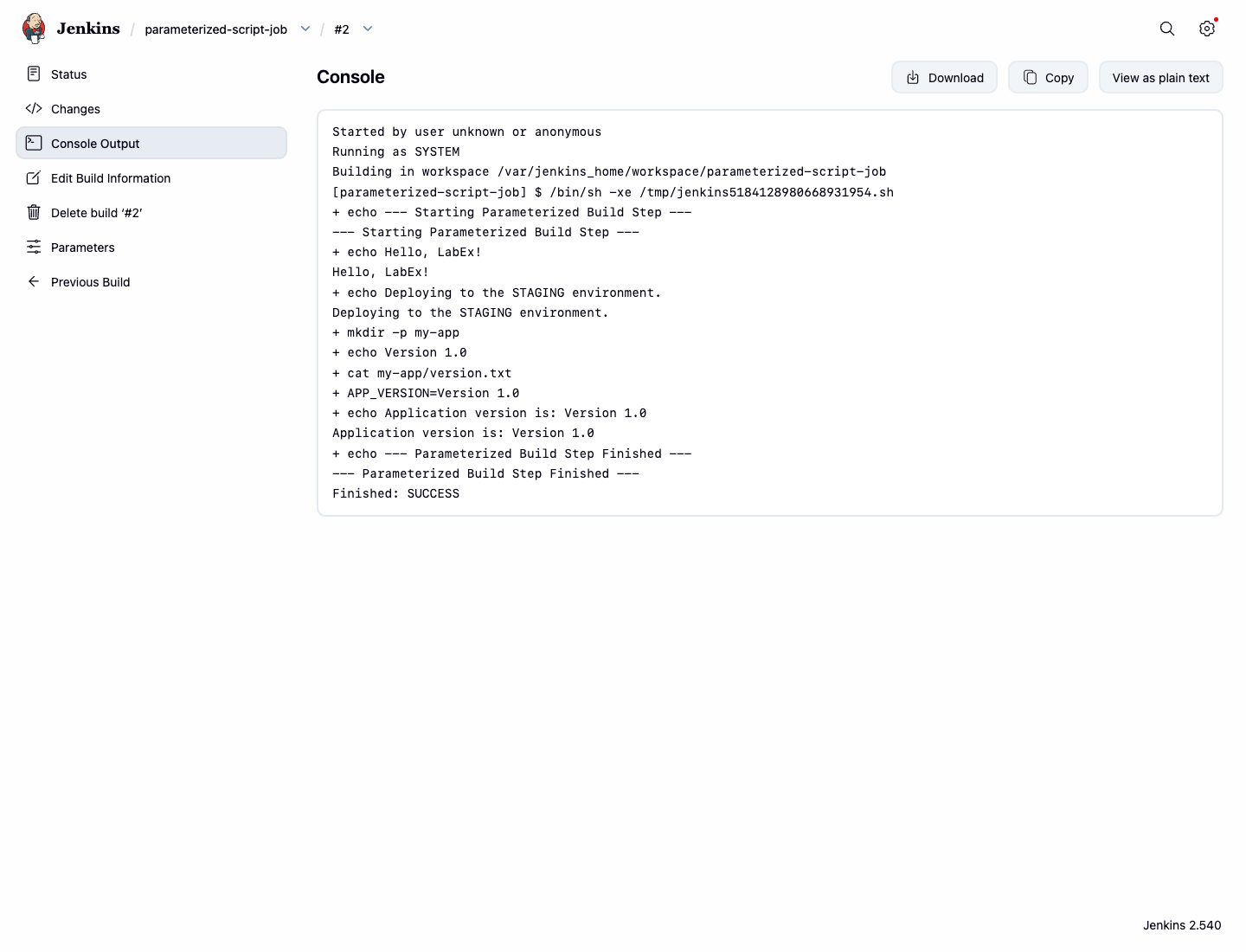Click the Changes code brackets icon
The height and width of the screenshot is (952, 1246).
point(34,108)
